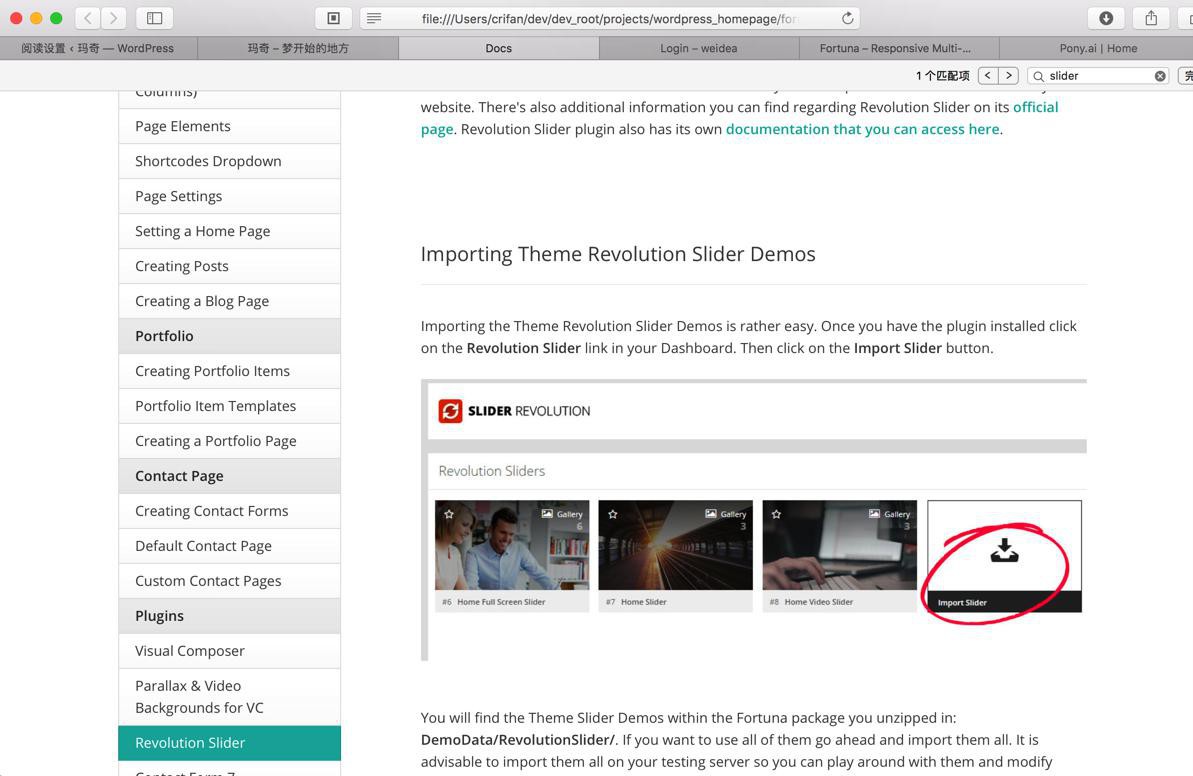Click the '1 个匹配项' match count text
The image size is (1193, 776).
tap(942, 75)
